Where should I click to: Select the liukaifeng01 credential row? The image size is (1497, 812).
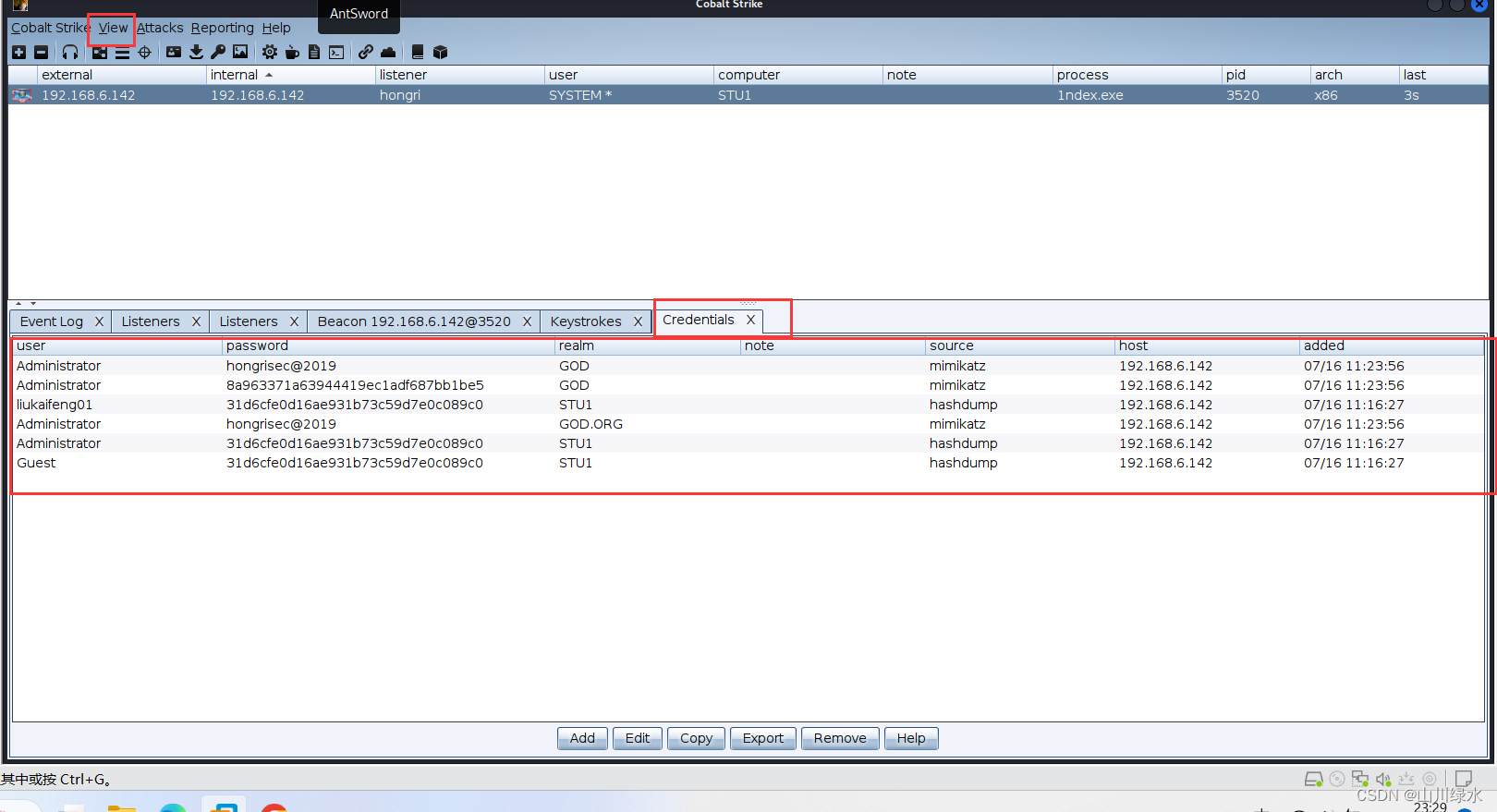[748, 405]
